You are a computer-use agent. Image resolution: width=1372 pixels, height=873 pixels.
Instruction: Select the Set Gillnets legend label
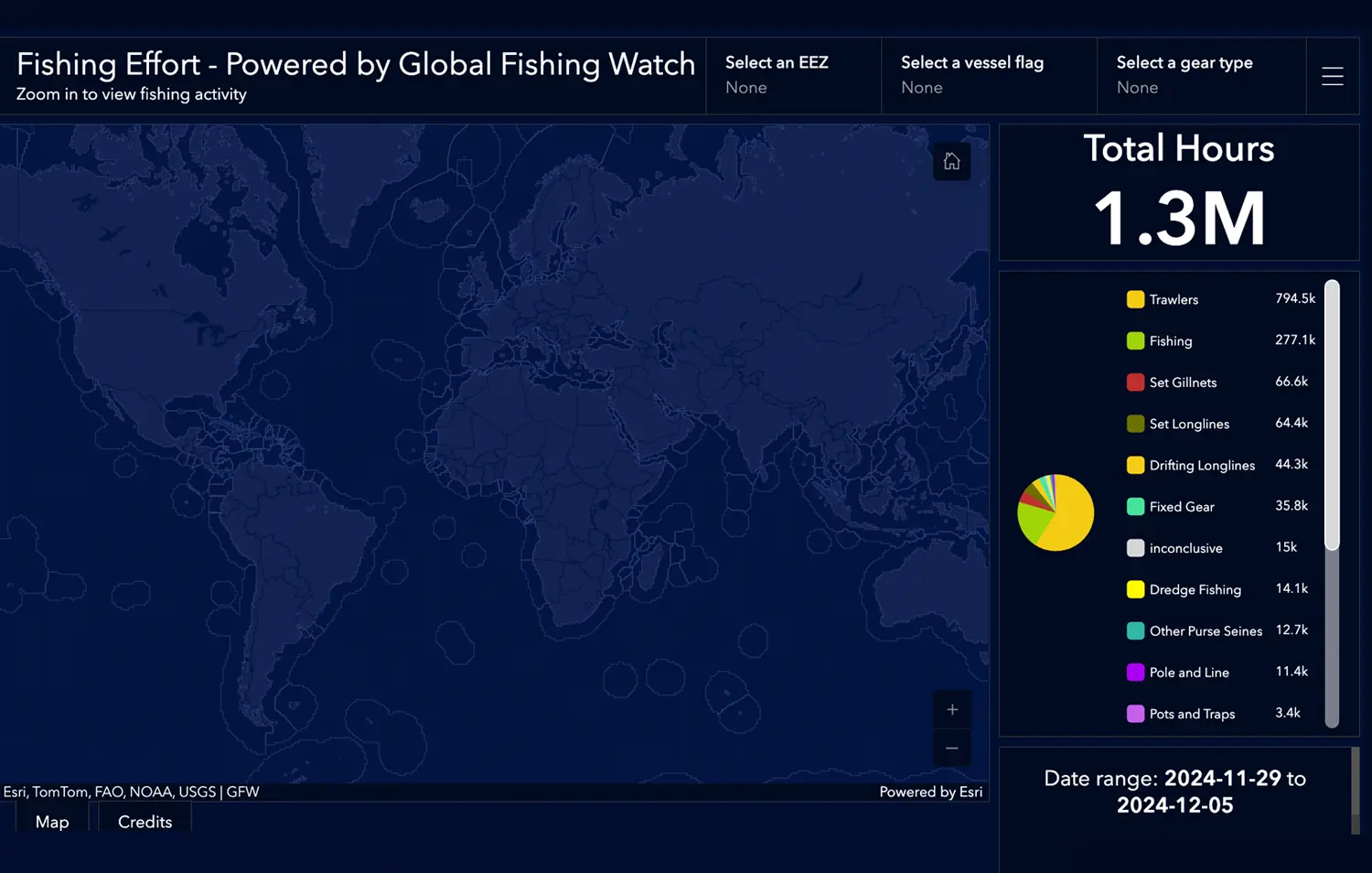pos(1183,383)
